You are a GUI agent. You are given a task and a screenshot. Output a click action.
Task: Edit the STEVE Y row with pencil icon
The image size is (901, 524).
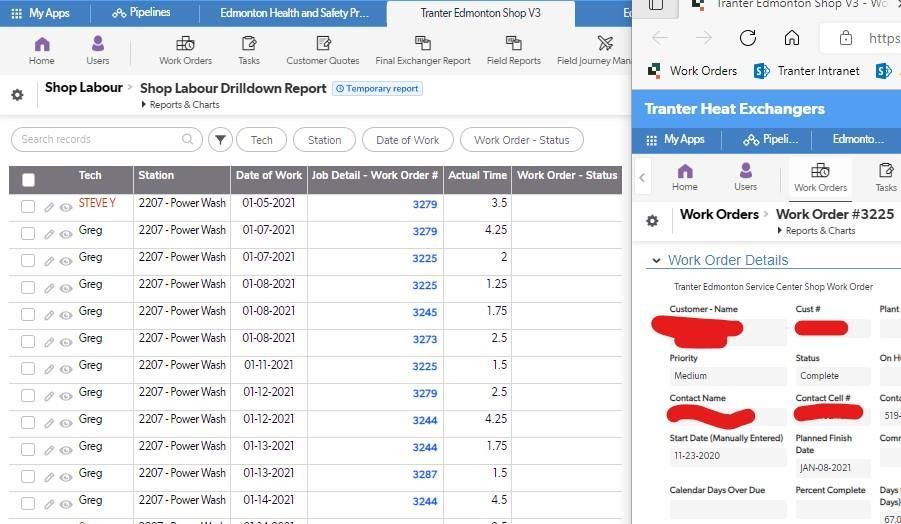point(49,207)
